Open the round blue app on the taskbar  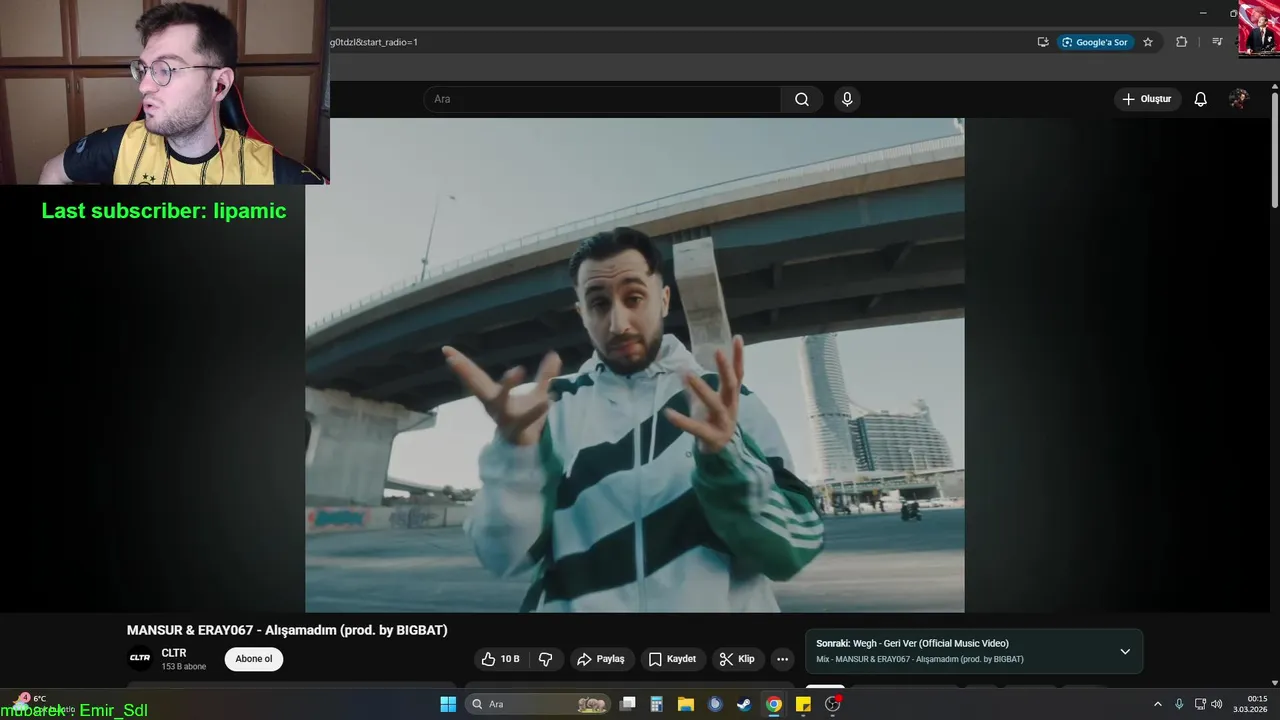715,704
